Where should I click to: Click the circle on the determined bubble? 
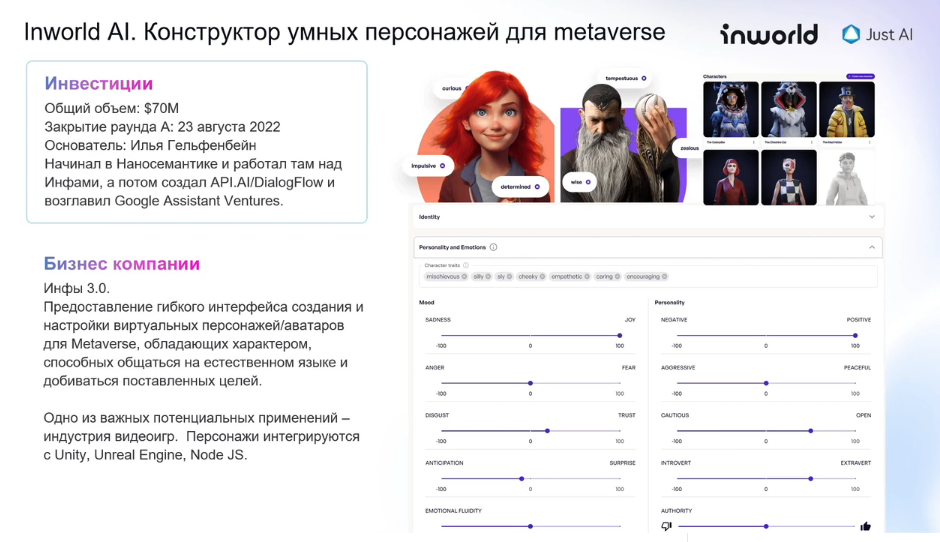(x=537, y=187)
